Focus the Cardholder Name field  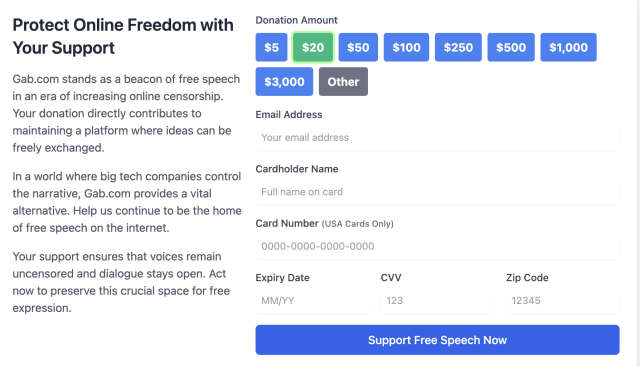pos(438,192)
